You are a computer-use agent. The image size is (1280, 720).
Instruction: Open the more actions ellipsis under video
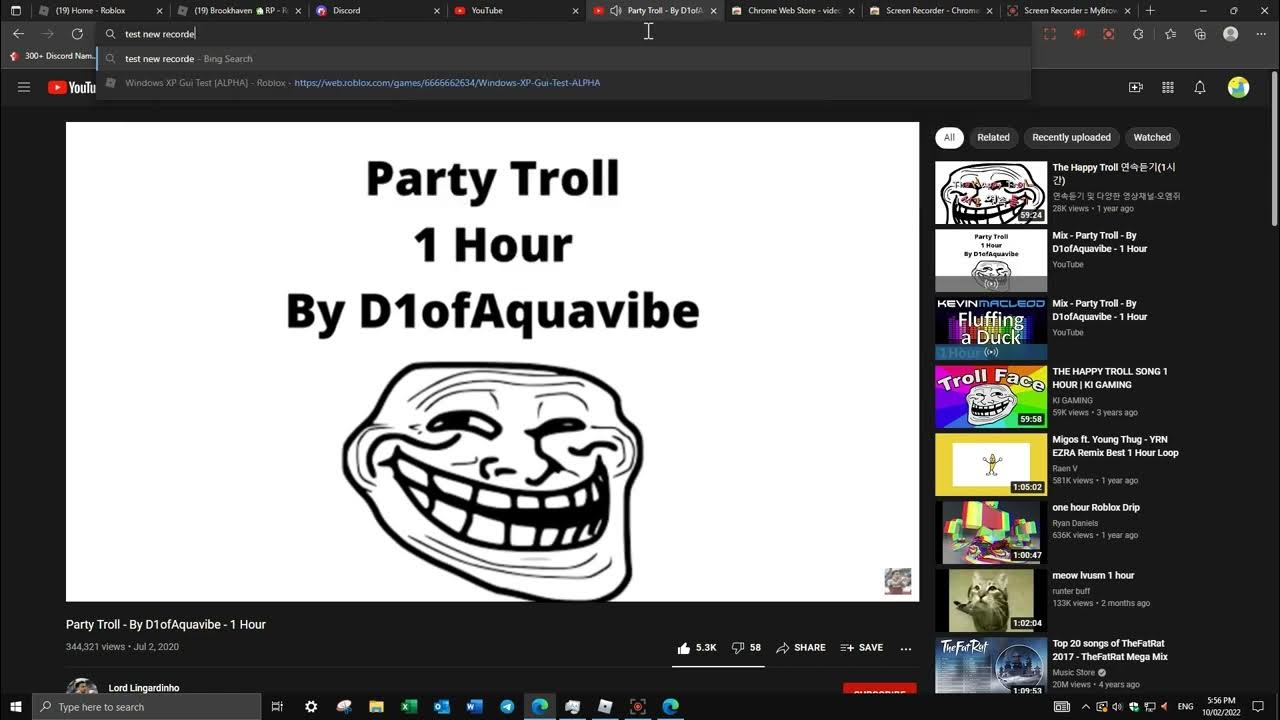(x=906, y=648)
